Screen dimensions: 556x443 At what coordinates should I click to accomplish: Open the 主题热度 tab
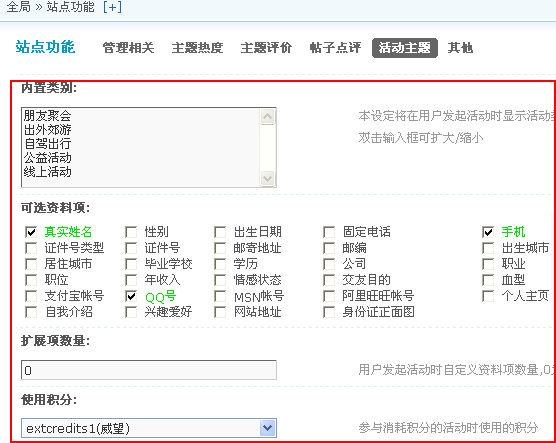[x=198, y=48]
